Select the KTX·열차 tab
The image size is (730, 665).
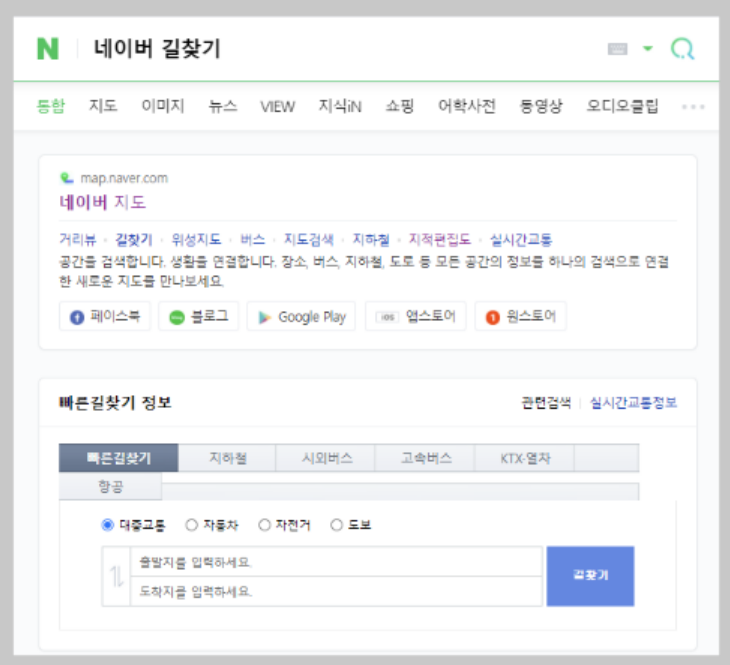pyautogui.click(x=525, y=458)
